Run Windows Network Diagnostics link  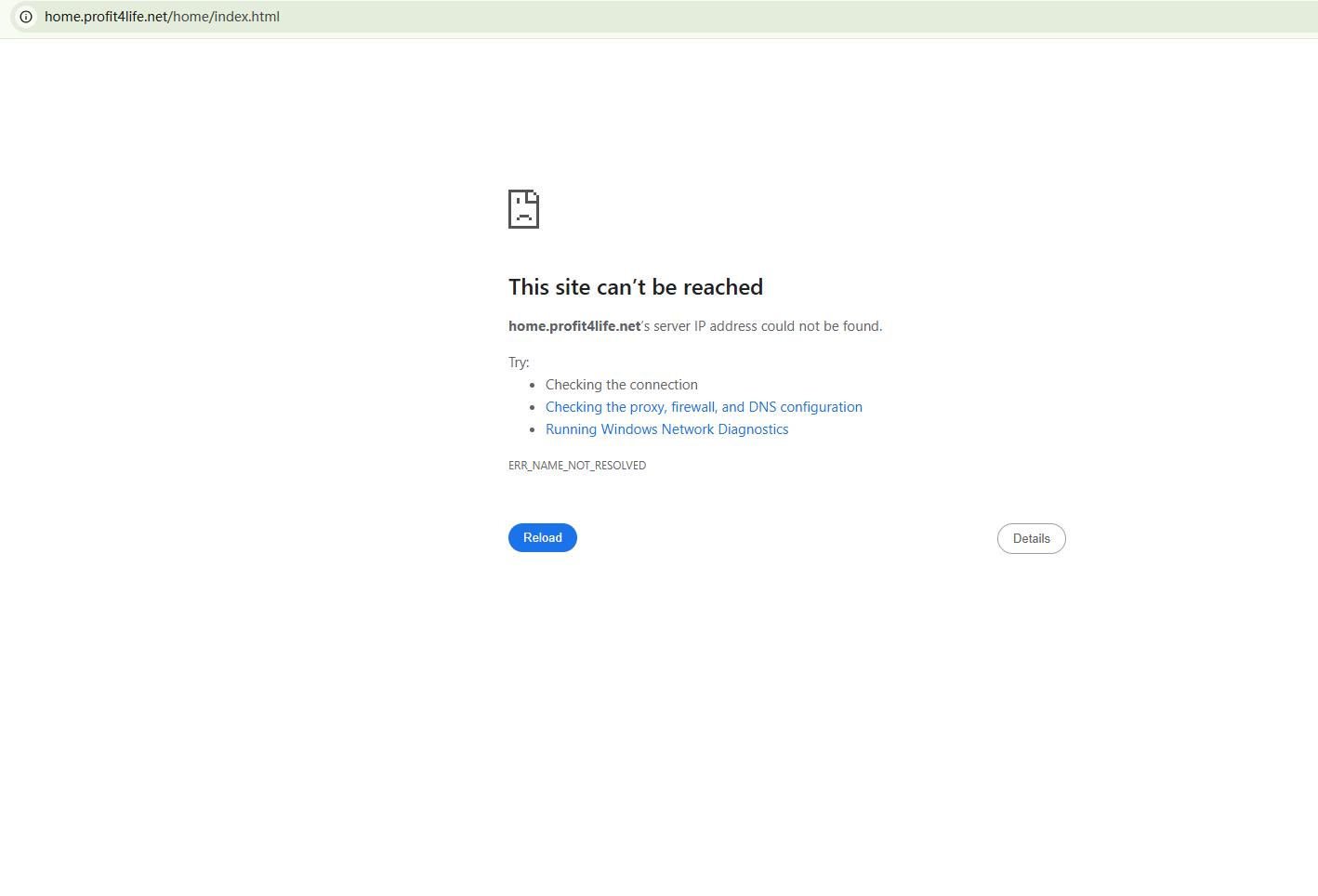coord(666,429)
